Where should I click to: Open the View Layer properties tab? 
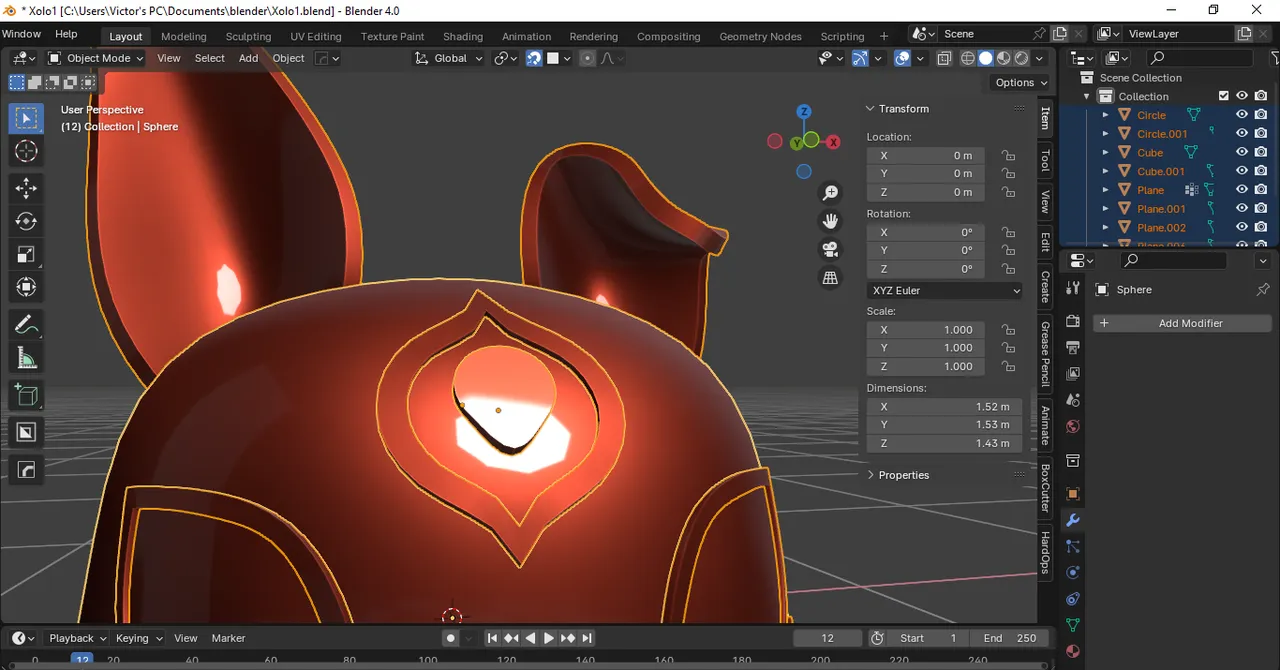(1073, 374)
